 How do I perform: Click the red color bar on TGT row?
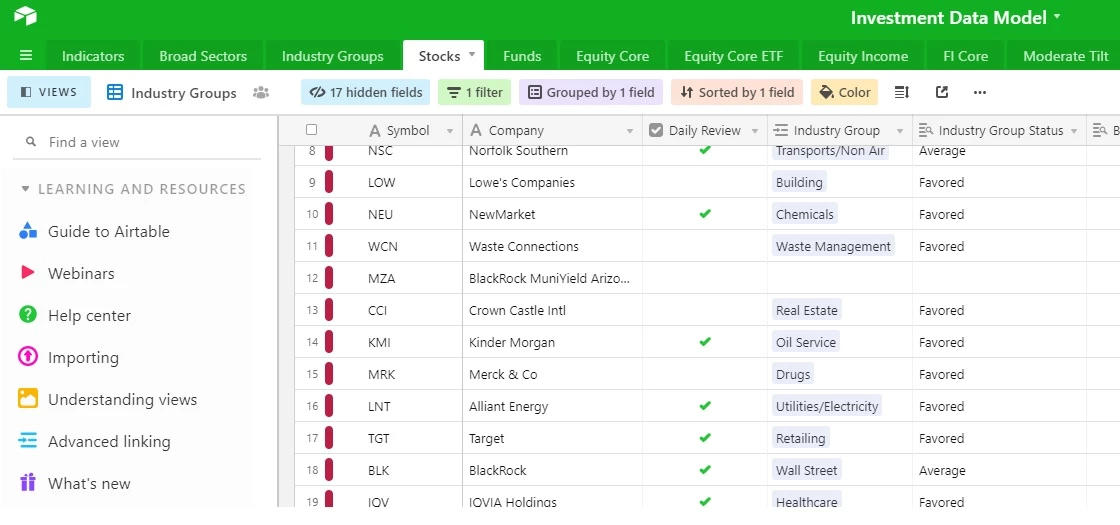coord(329,438)
